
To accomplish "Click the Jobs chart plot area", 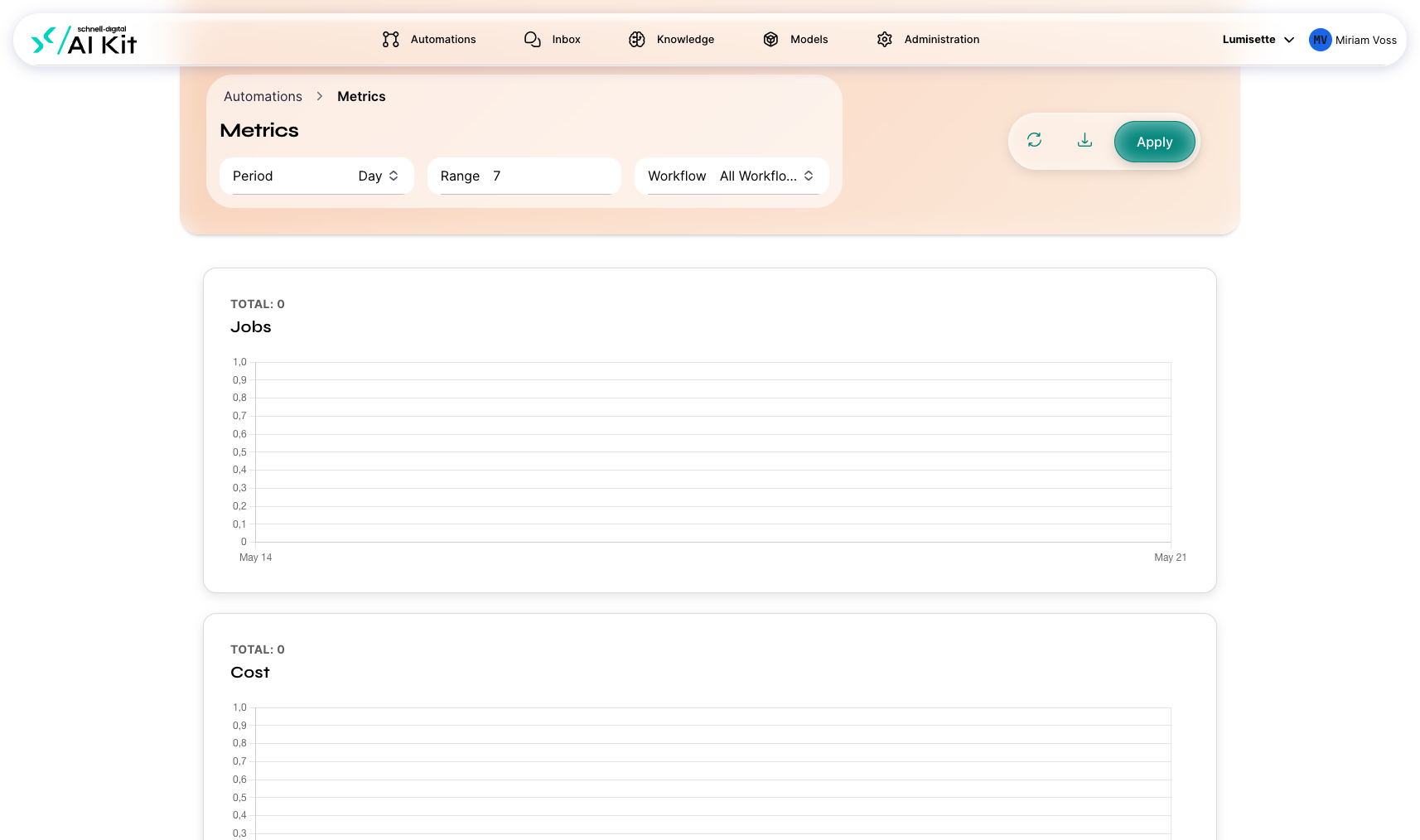I will point(713,452).
